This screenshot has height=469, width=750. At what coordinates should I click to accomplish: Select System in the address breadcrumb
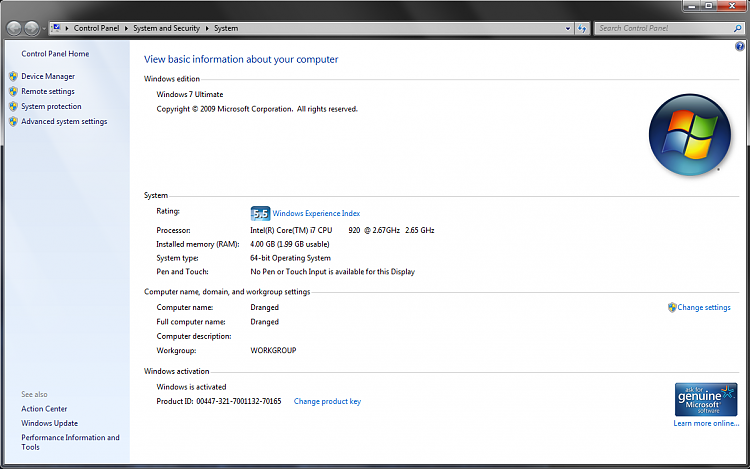226,28
